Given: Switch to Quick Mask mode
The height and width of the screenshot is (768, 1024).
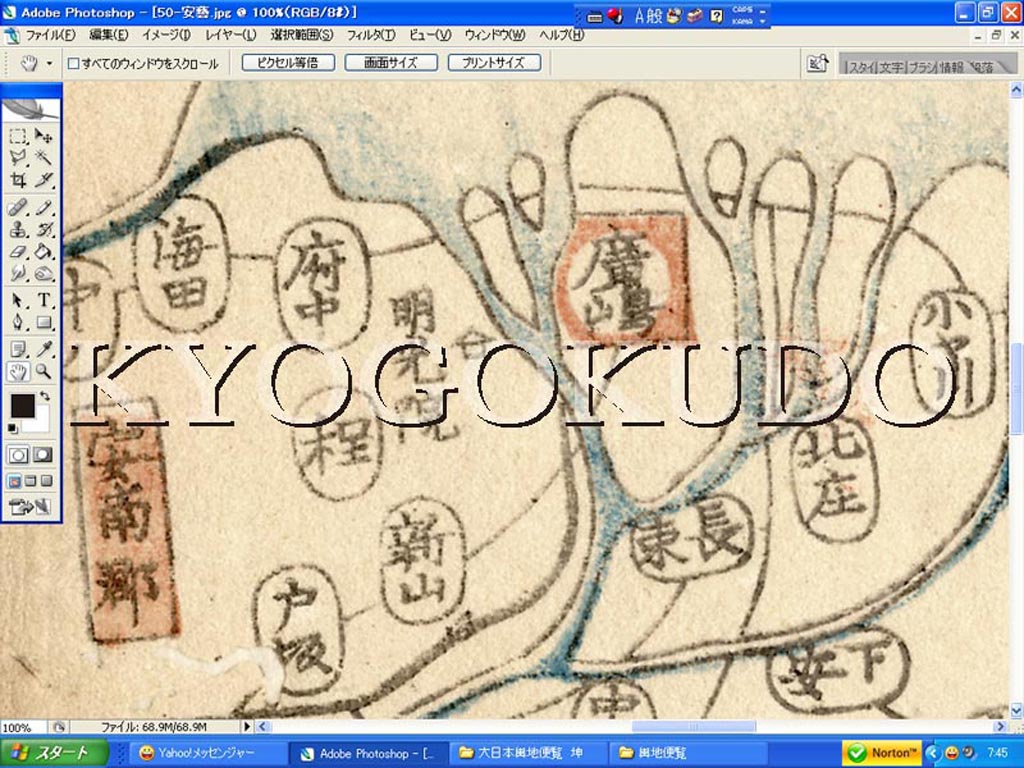Looking at the screenshot, I should pyautogui.click(x=43, y=455).
